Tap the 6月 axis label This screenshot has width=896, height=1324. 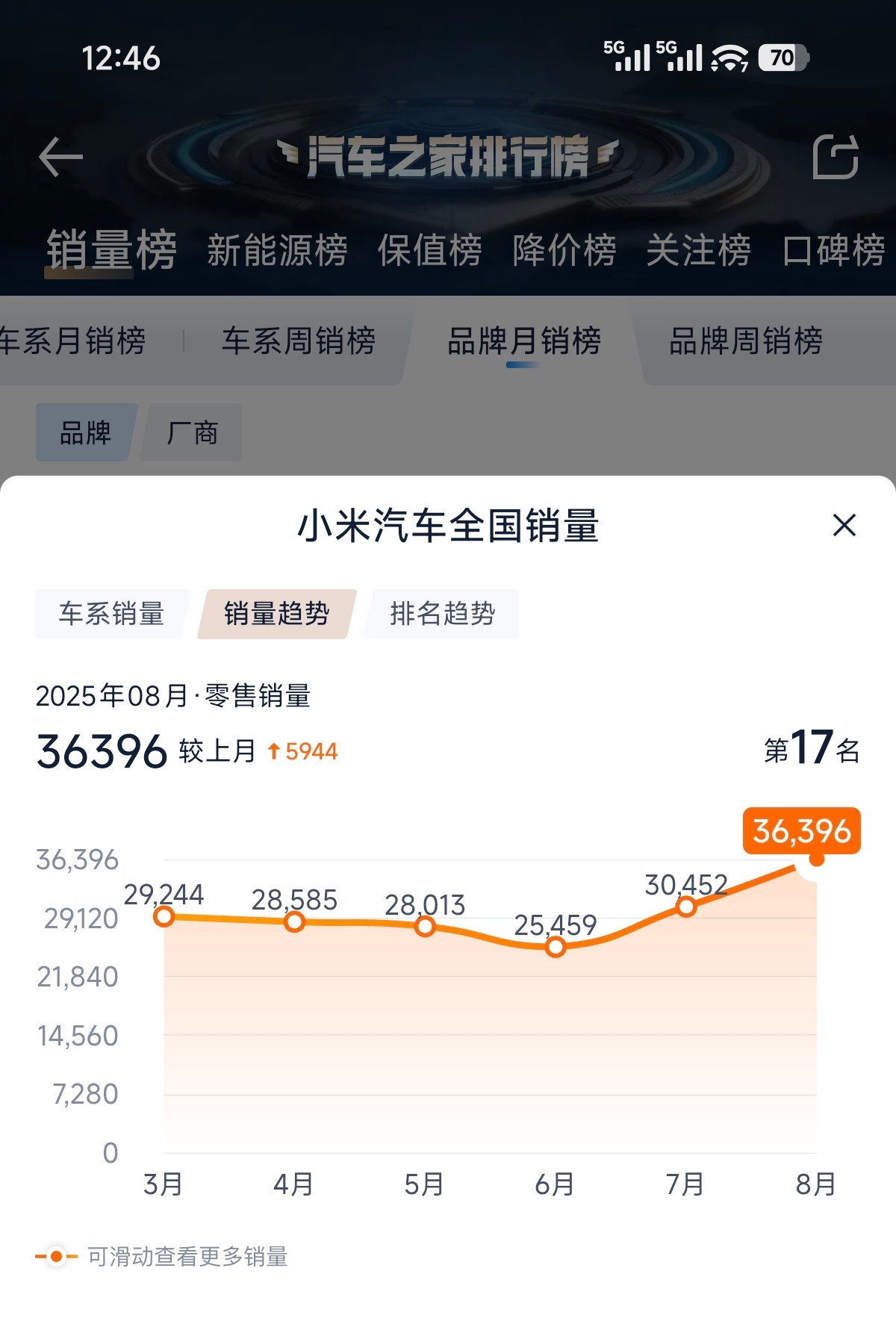[x=555, y=1184]
